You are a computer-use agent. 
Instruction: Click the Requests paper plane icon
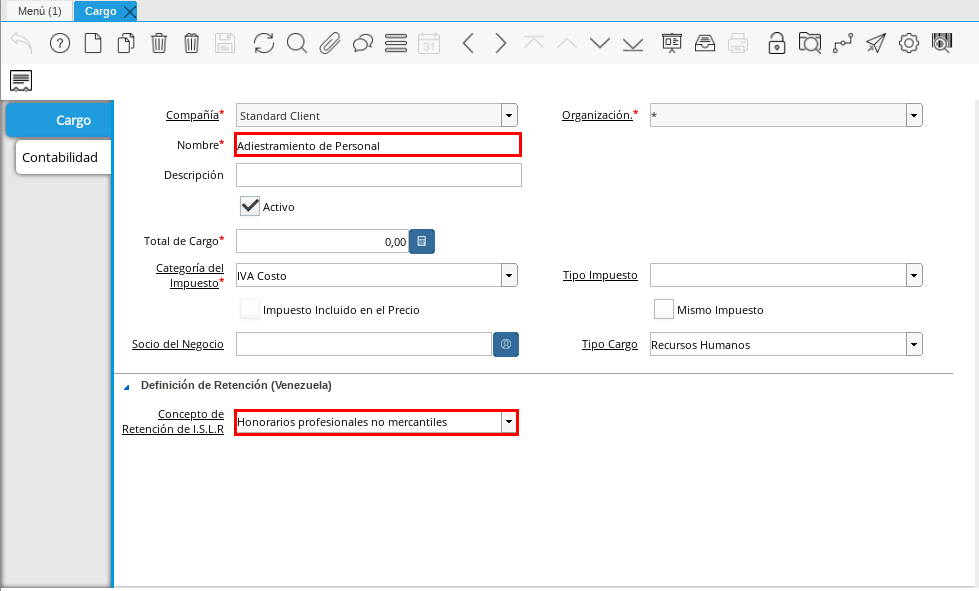(876, 43)
